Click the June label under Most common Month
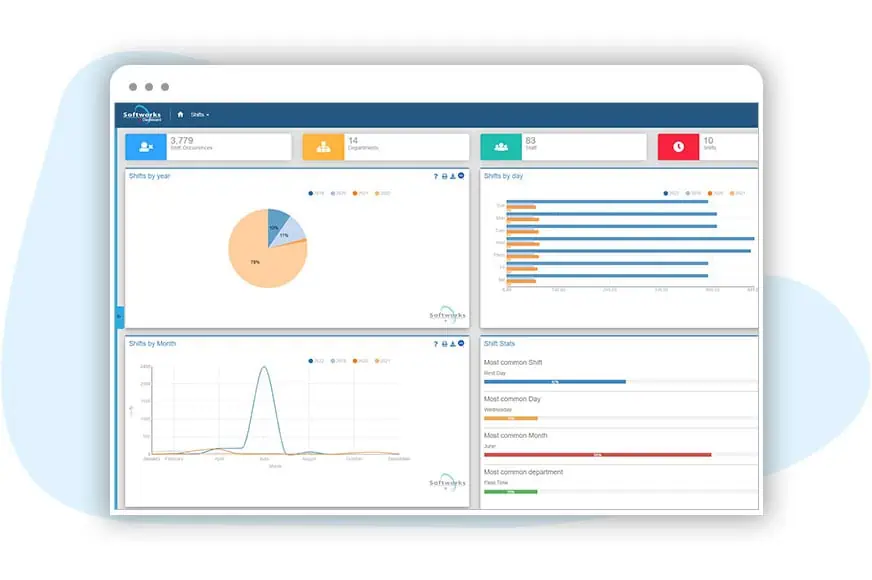 490,446
